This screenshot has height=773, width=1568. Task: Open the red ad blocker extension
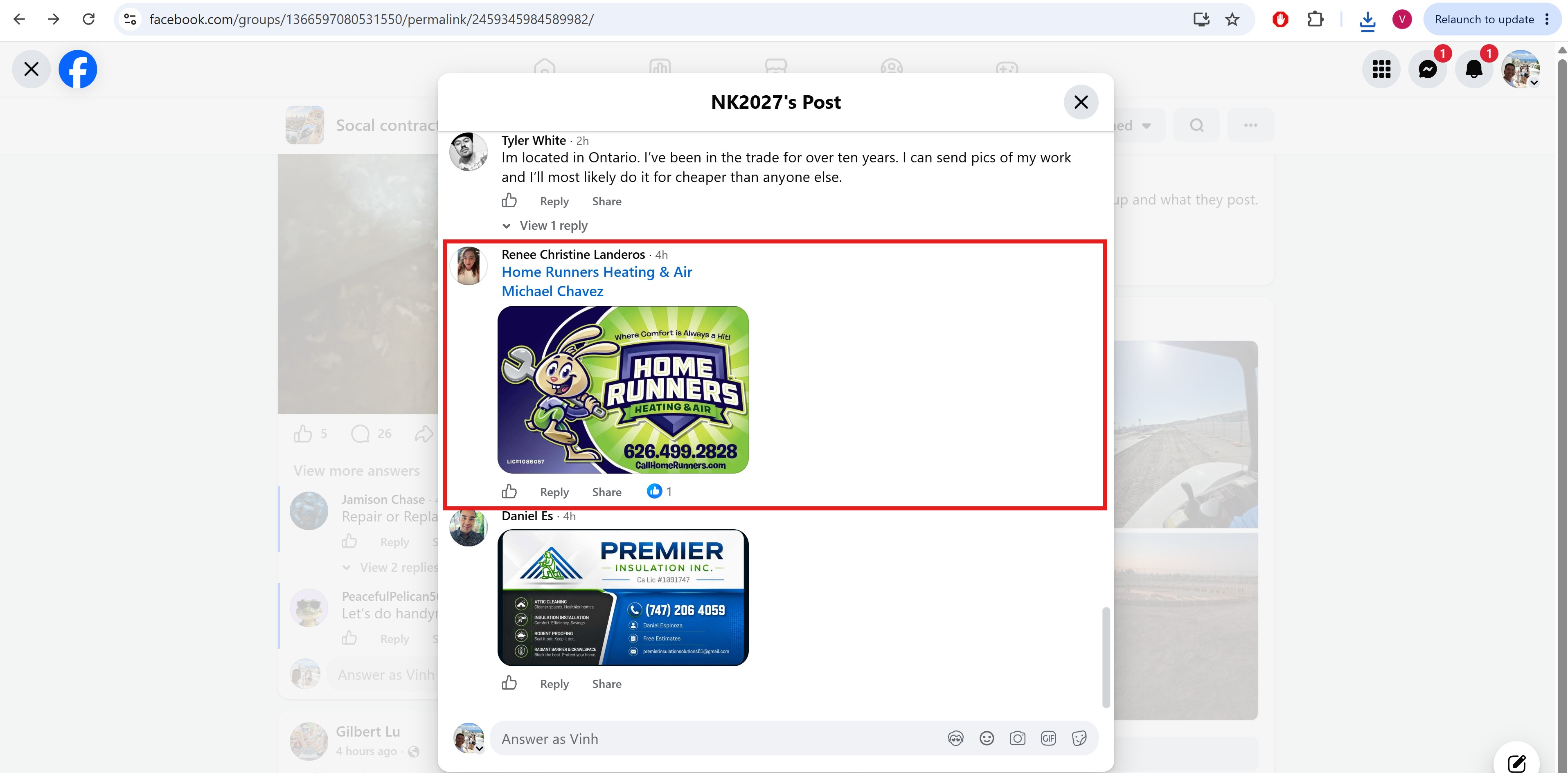[1280, 20]
